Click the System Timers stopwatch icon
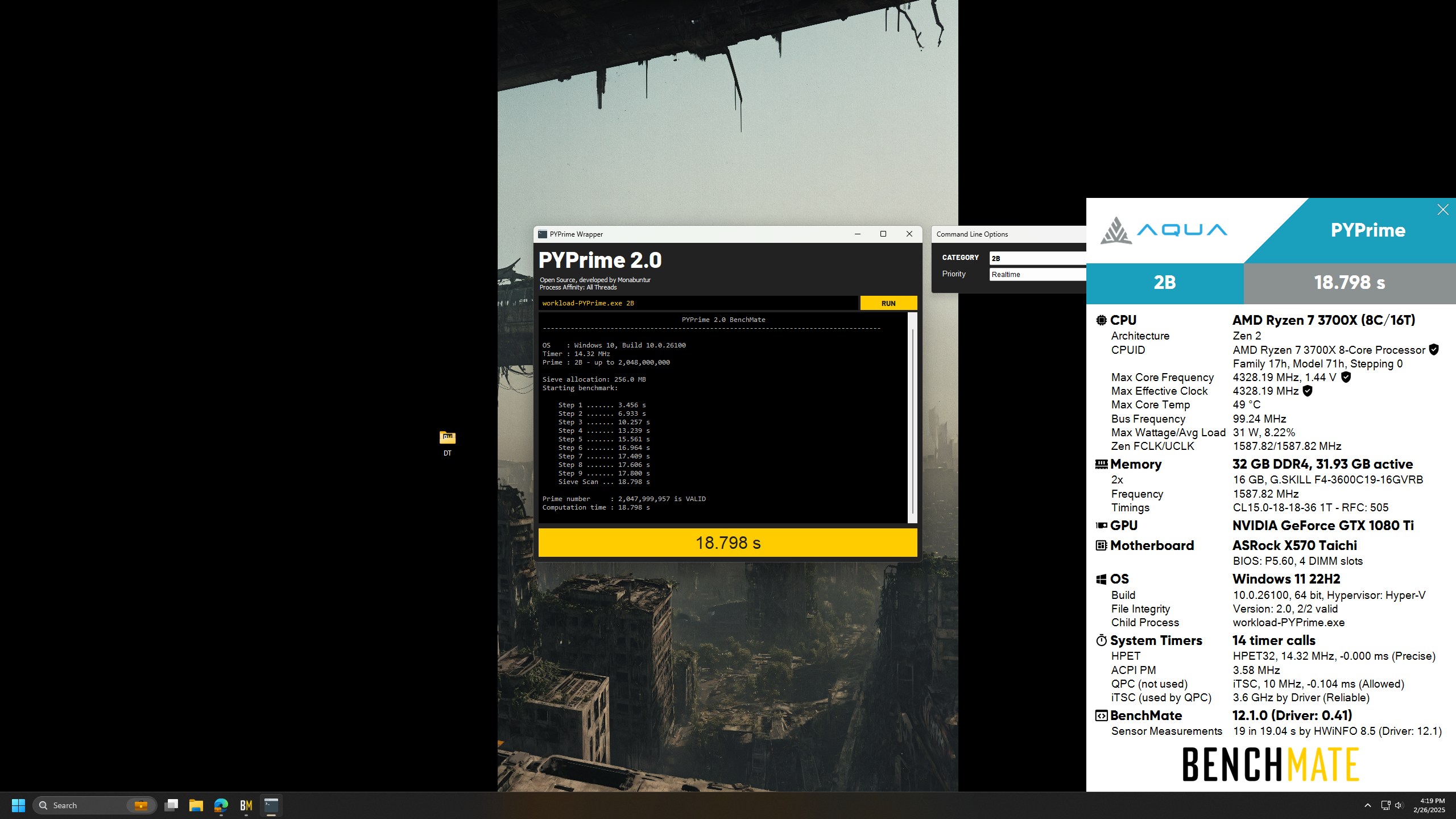1456x819 pixels. point(1102,640)
